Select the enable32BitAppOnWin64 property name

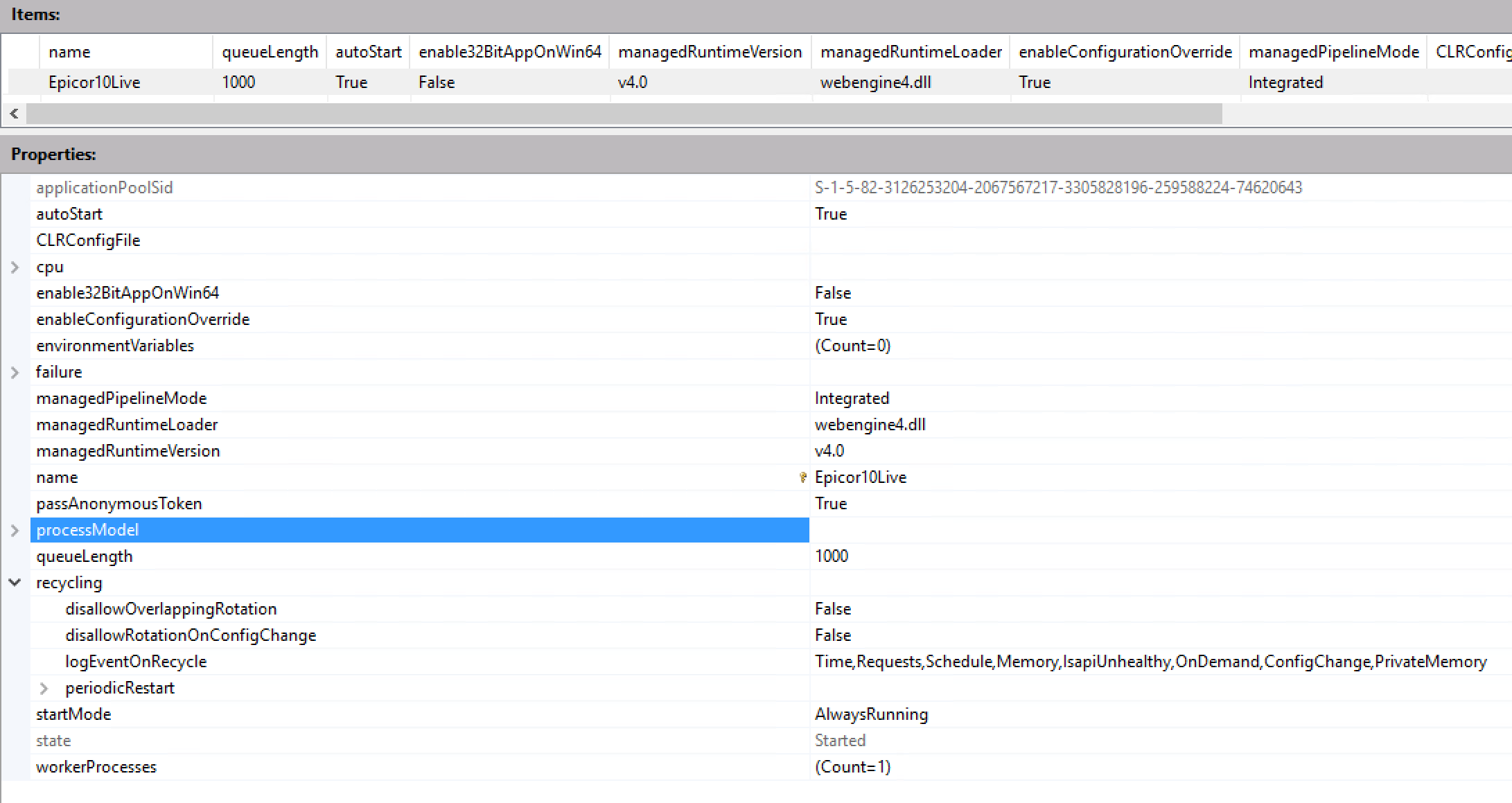128,293
